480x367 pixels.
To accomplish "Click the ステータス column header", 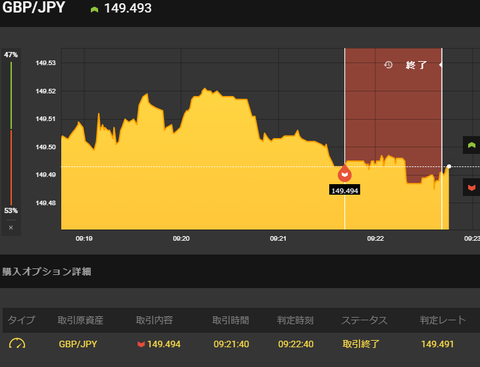I will [364, 320].
